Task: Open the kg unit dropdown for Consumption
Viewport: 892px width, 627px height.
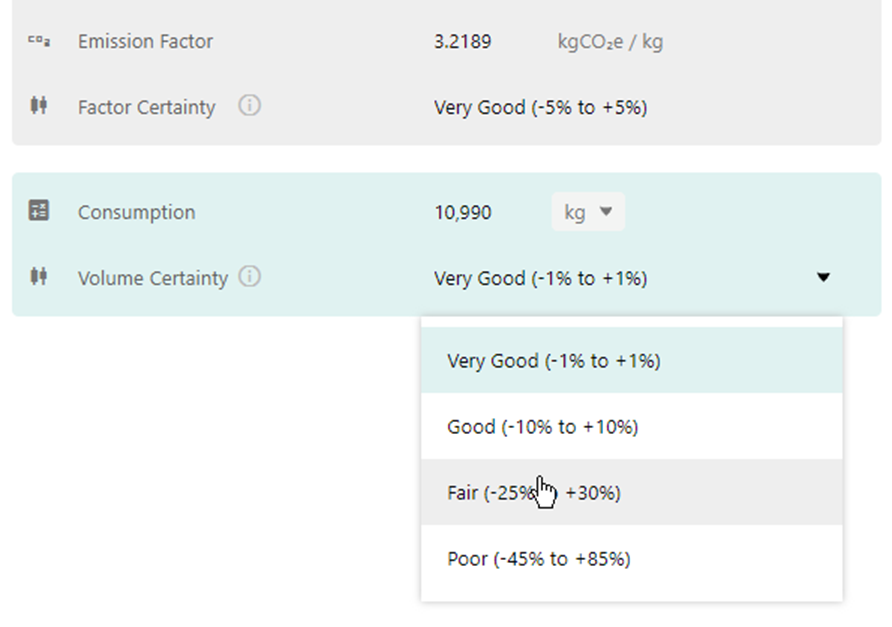Action: [x=588, y=212]
